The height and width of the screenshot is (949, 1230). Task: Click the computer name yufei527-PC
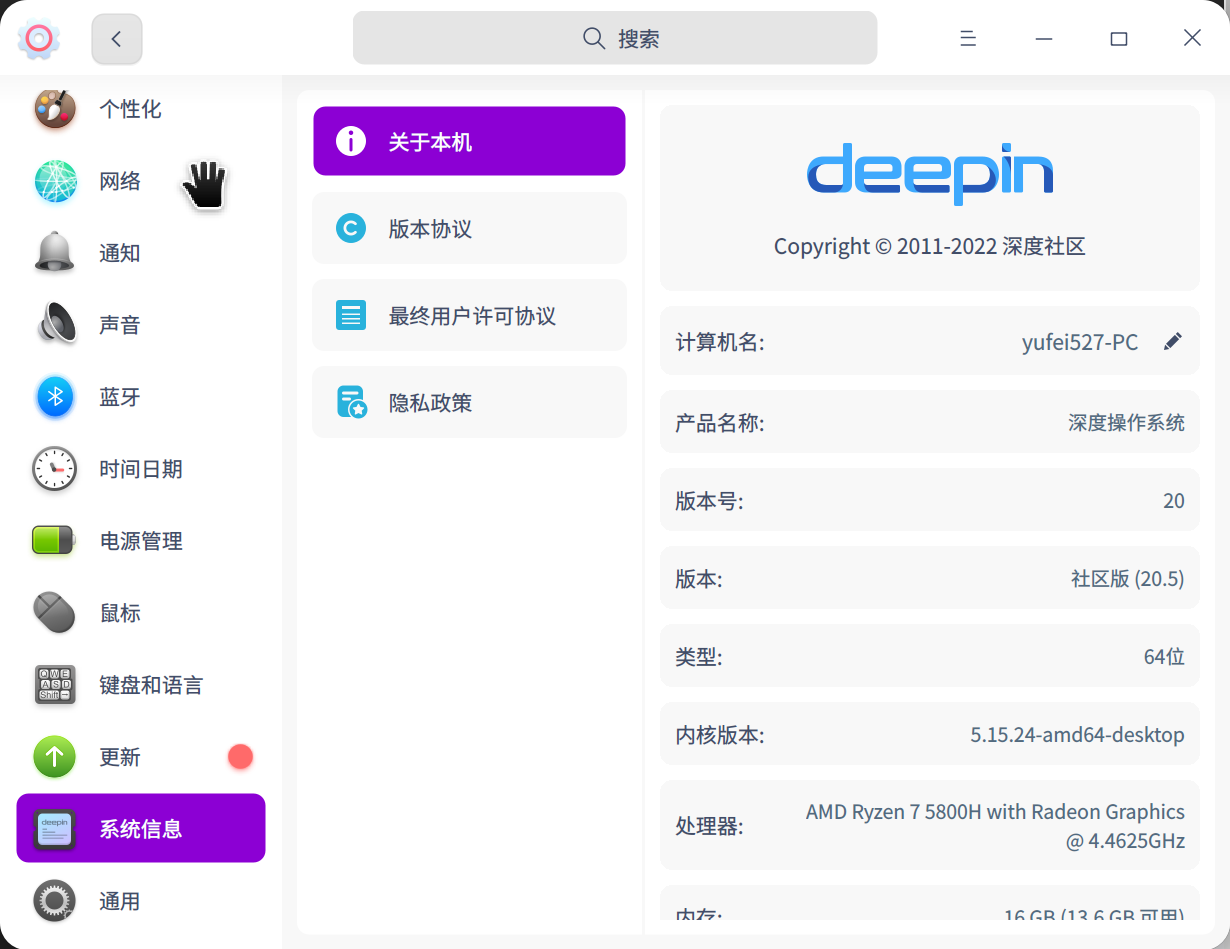(1080, 342)
